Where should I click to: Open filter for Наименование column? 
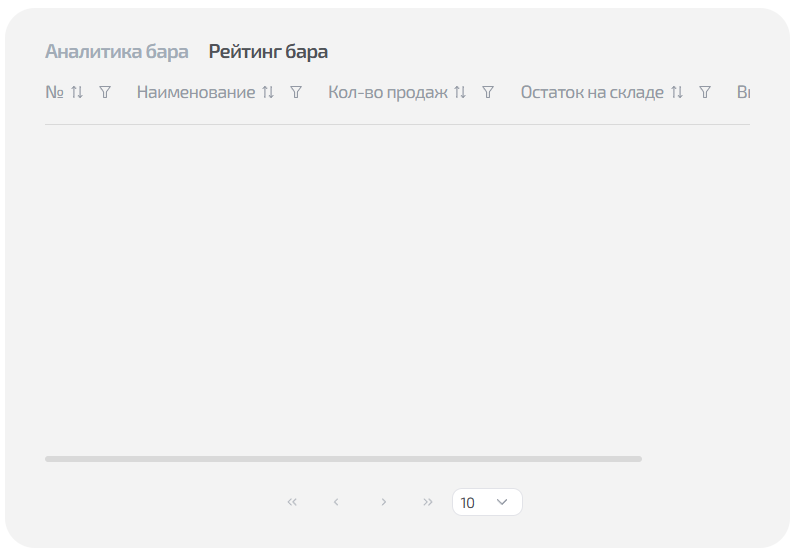click(296, 92)
